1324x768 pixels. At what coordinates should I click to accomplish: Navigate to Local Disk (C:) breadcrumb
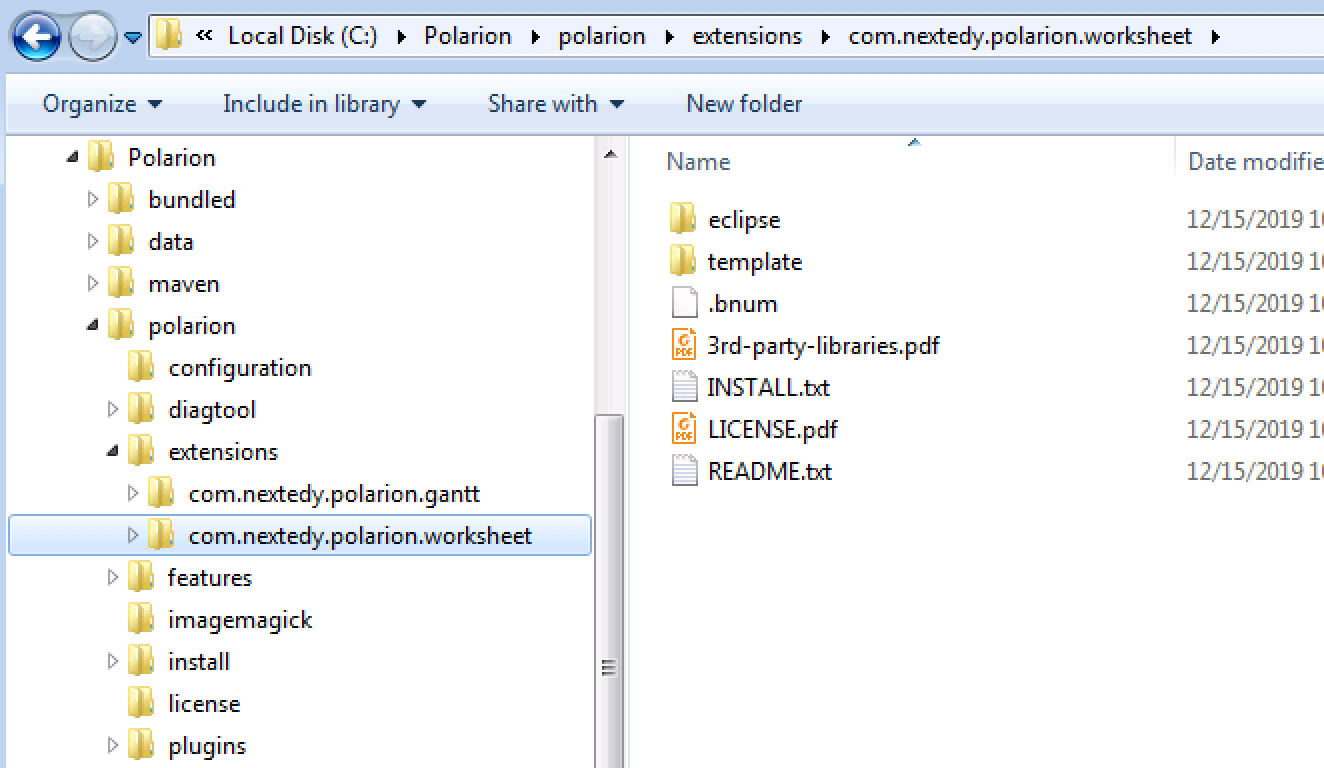click(x=303, y=36)
